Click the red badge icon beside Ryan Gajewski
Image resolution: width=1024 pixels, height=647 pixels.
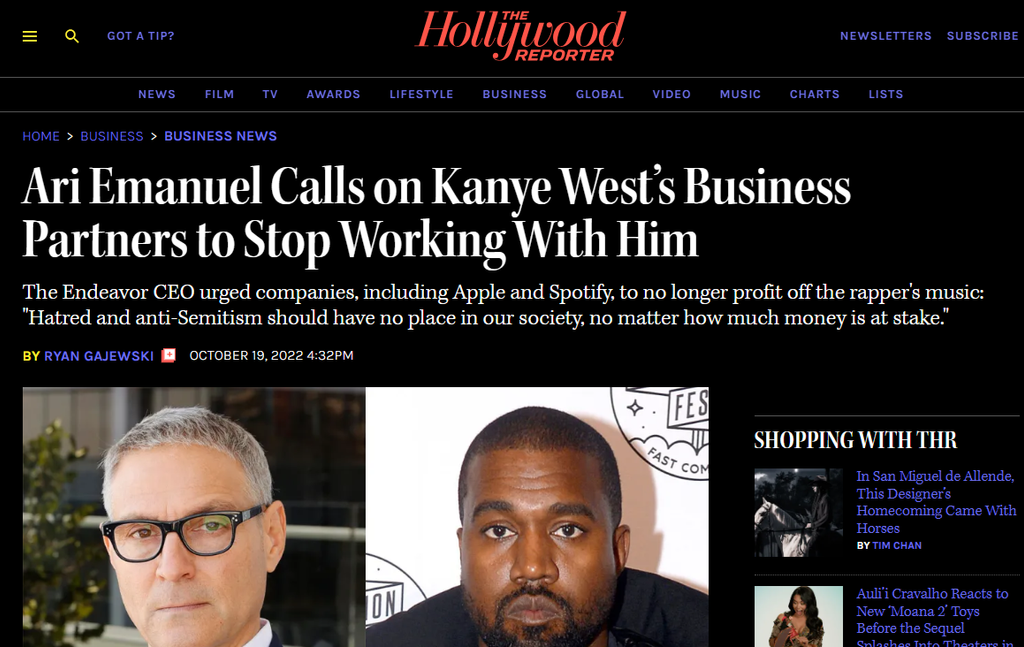point(168,355)
